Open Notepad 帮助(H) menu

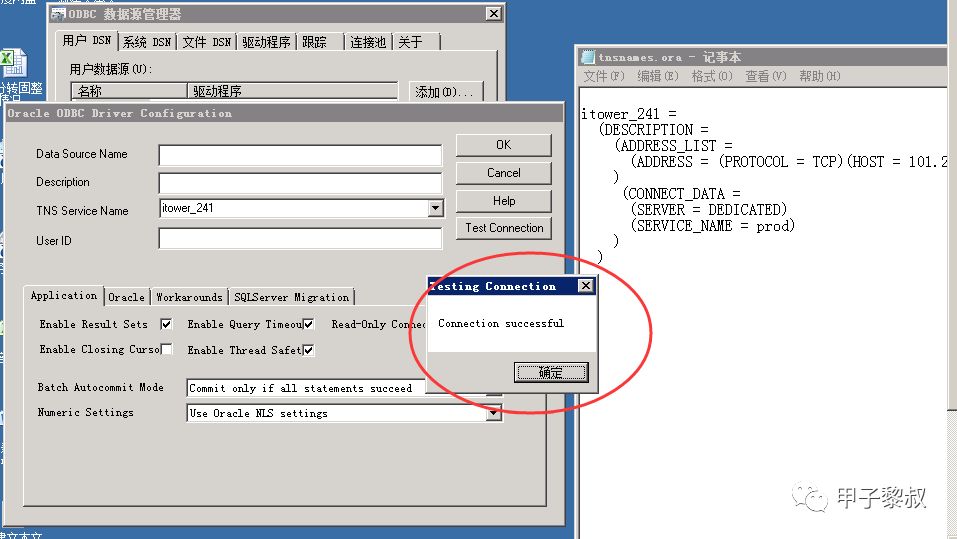coord(820,76)
